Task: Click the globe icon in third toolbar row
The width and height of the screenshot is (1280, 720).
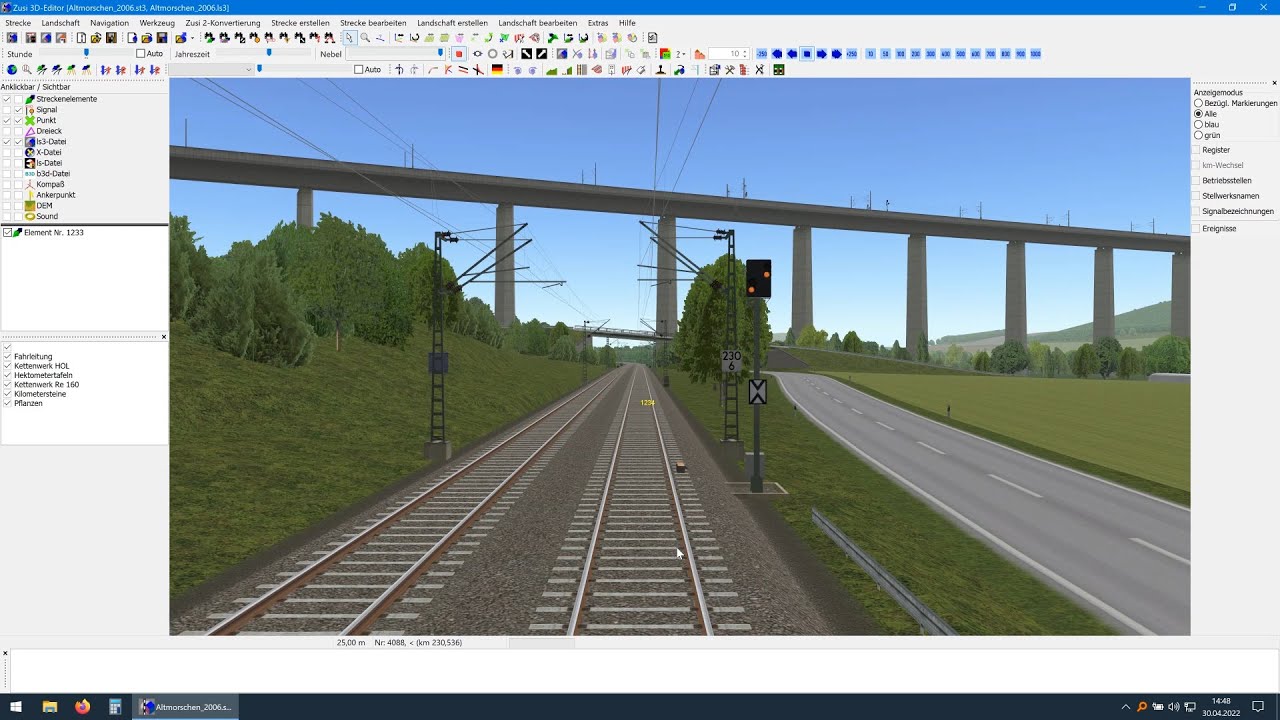Action: point(12,70)
